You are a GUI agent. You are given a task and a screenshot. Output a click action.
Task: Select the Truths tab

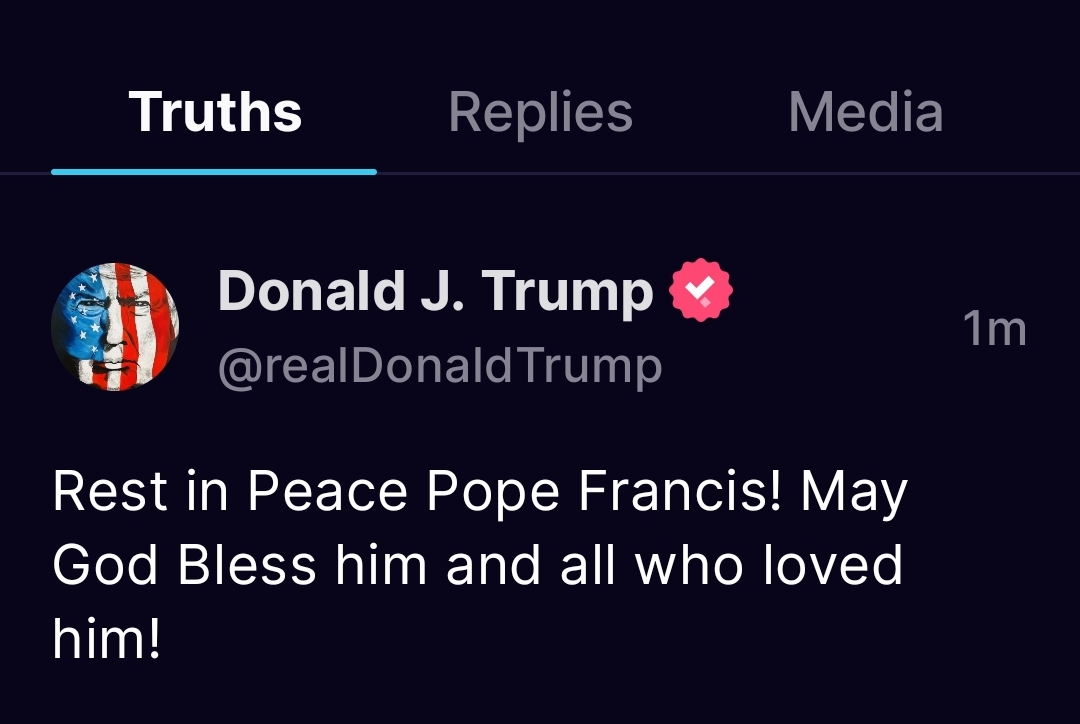pos(215,112)
